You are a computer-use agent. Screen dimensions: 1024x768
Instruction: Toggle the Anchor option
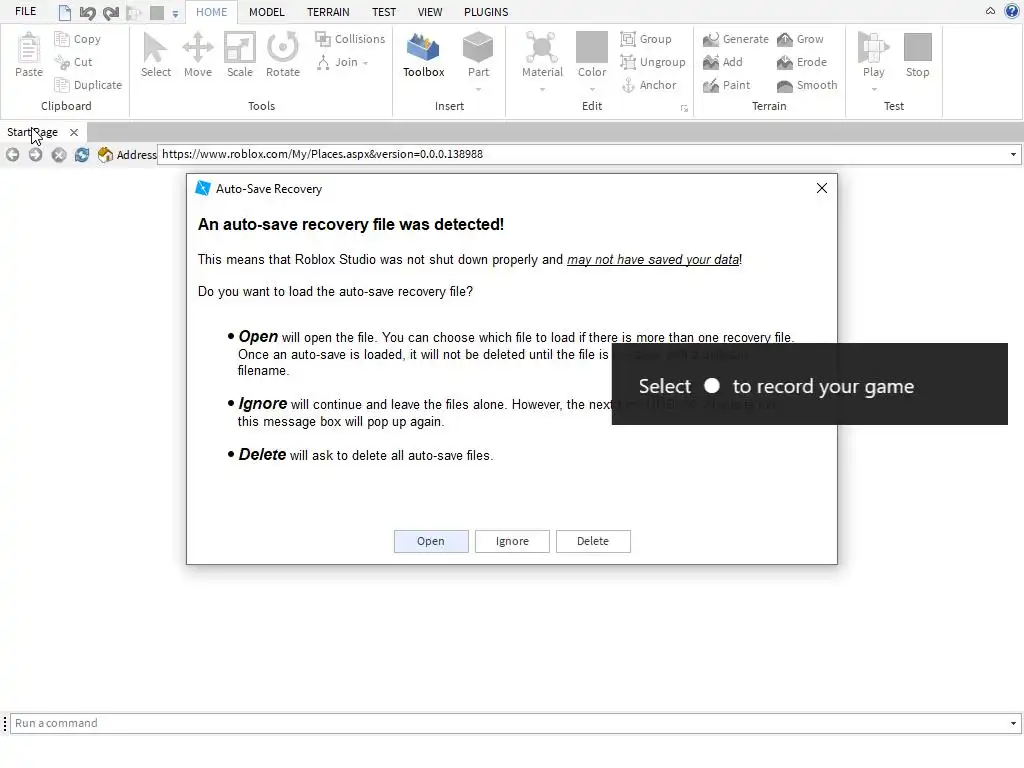(648, 85)
